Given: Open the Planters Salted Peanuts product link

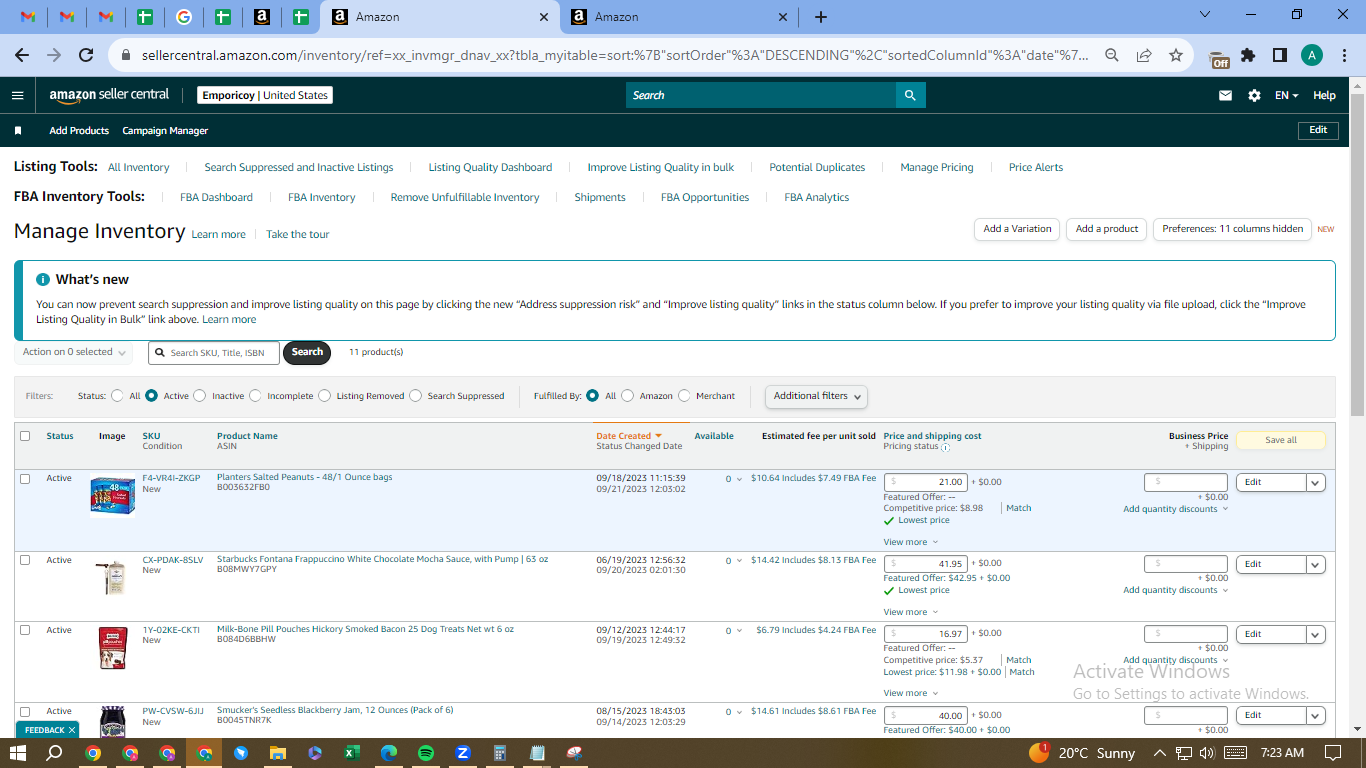Looking at the screenshot, I should tap(305, 478).
